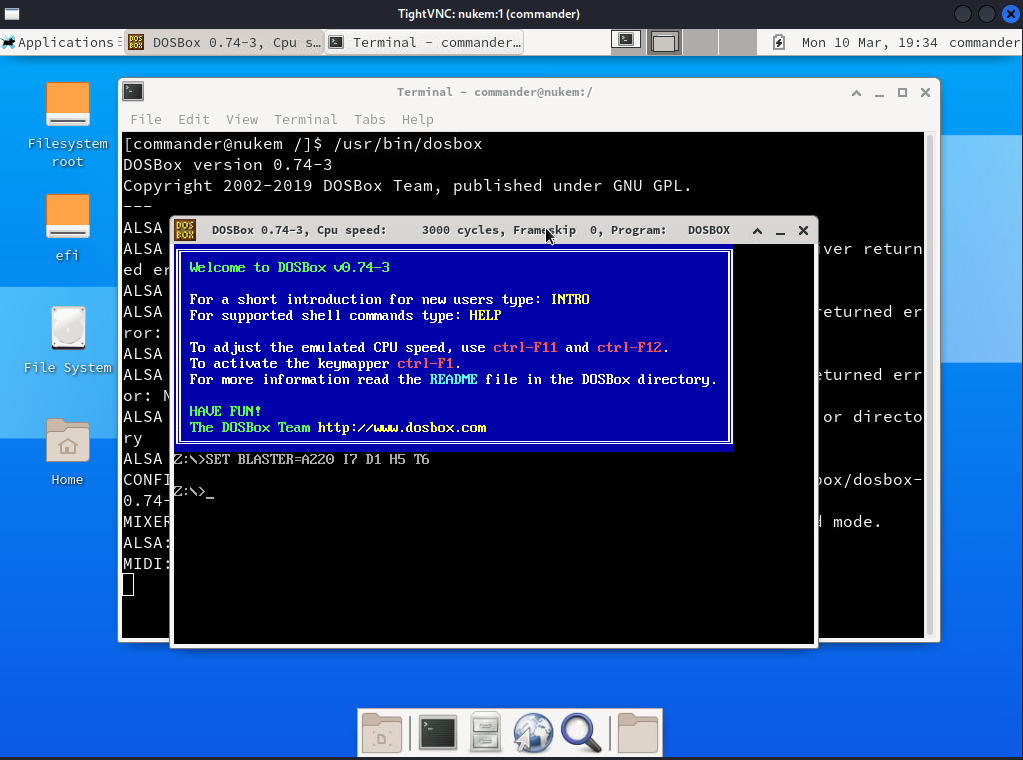Switch to Terminal taskbar button
Image resolution: width=1023 pixels, height=760 pixels.
(x=425, y=42)
